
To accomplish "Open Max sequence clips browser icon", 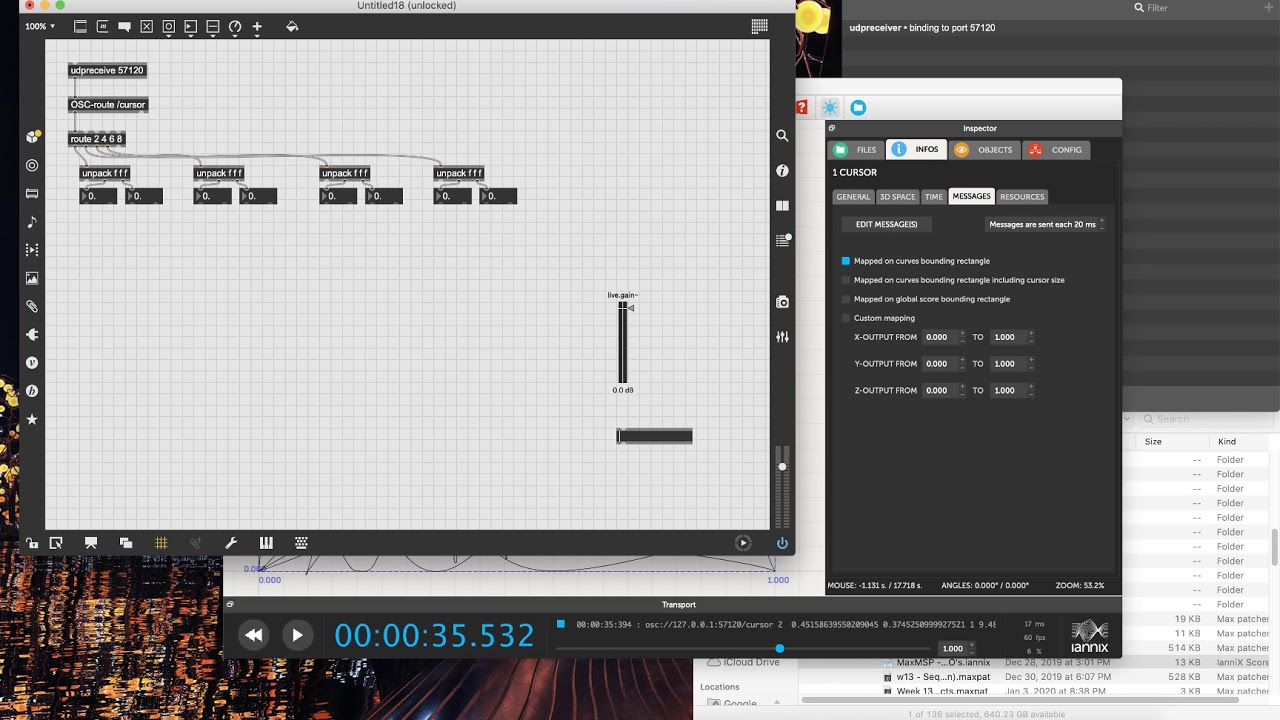I will coord(32,250).
